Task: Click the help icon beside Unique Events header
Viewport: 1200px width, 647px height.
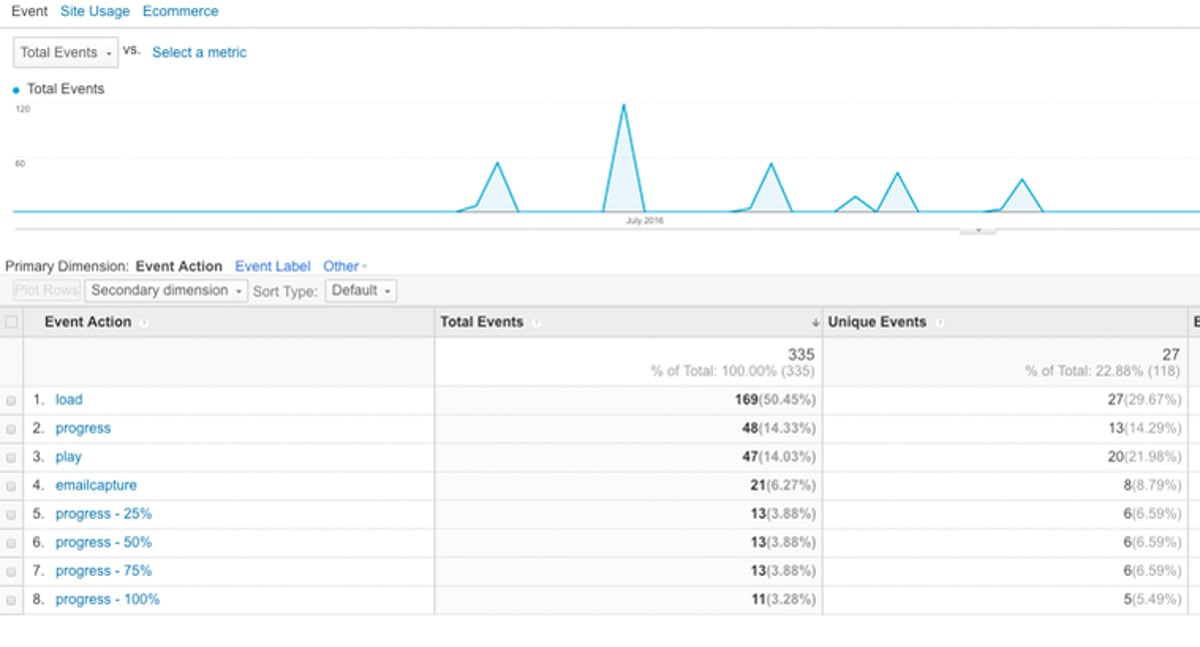Action: click(x=939, y=323)
